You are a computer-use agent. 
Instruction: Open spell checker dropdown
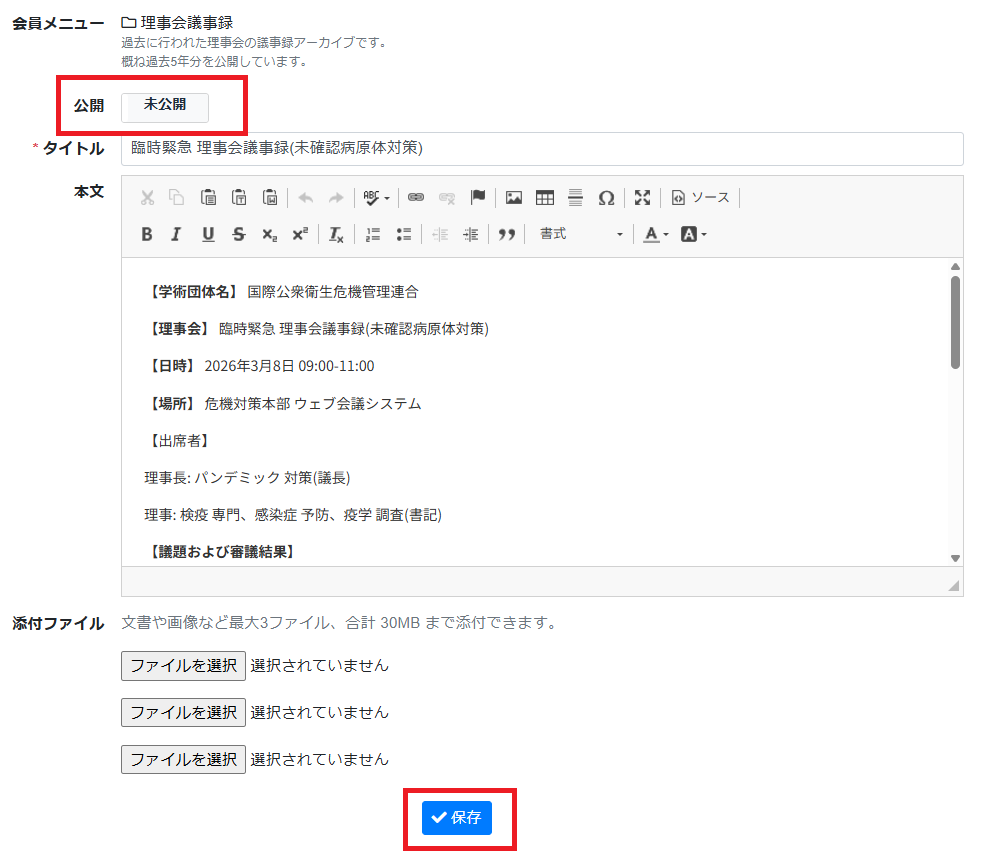tap(376, 198)
